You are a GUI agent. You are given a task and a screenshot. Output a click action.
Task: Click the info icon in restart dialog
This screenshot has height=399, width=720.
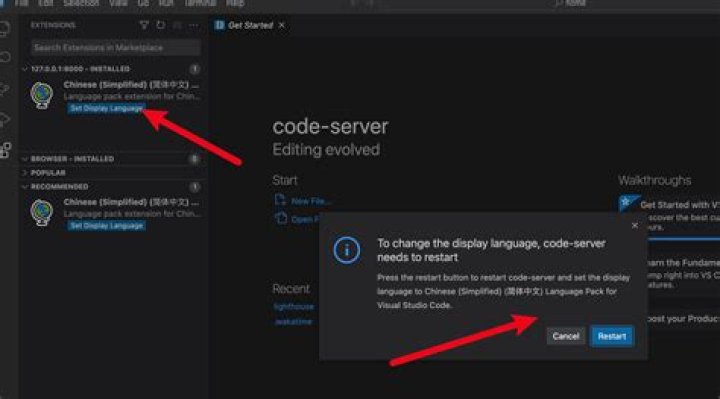click(347, 250)
